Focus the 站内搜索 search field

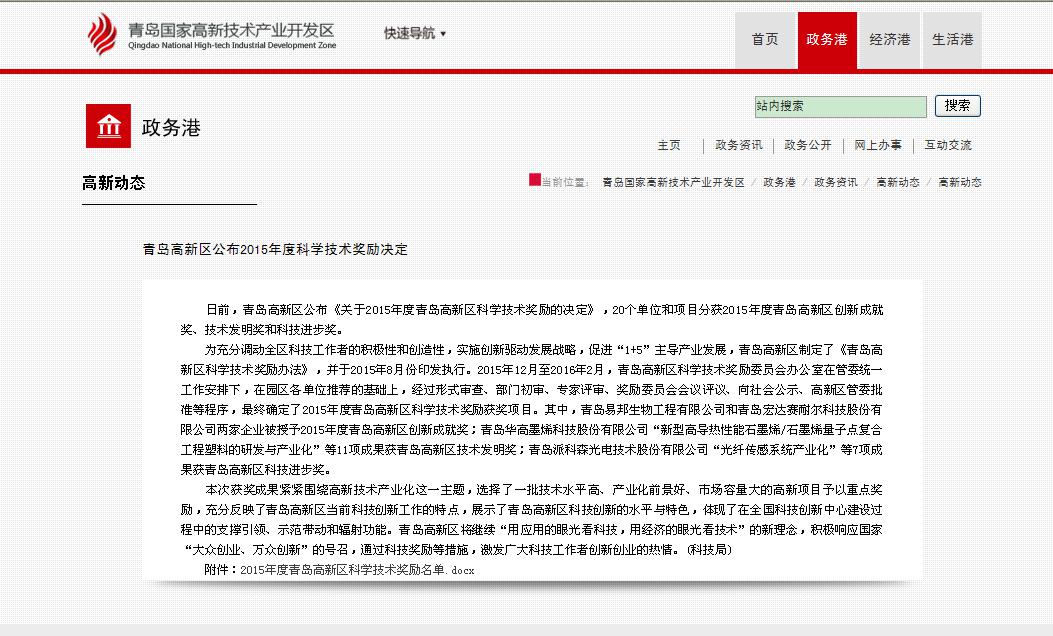click(x=841, y=106)
